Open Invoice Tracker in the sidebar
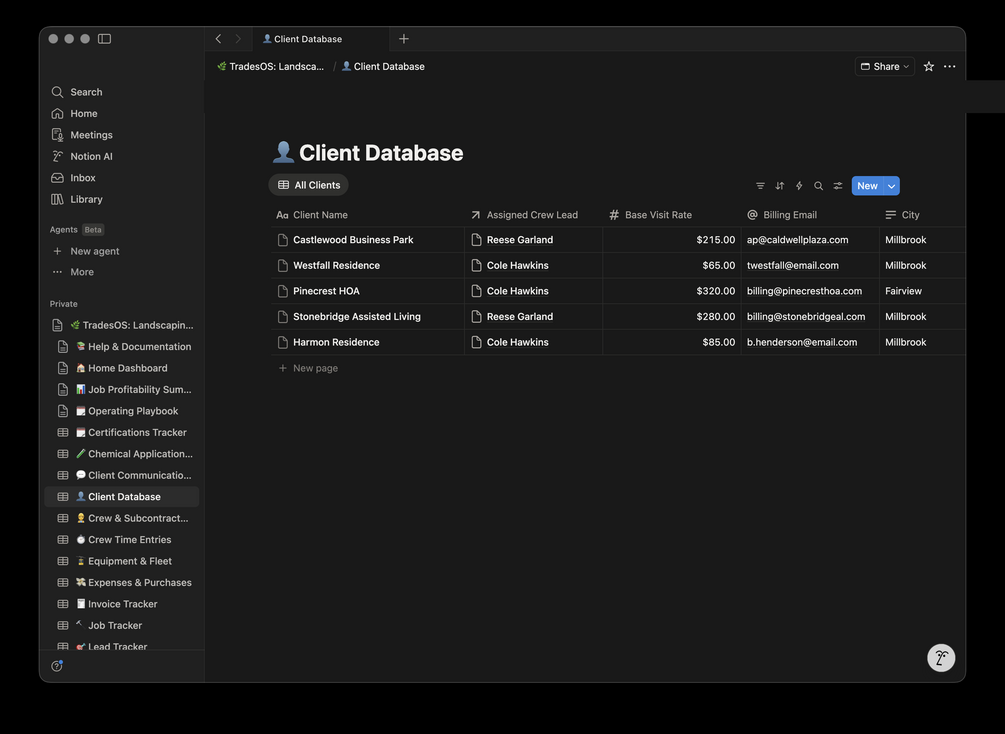 tap(122, 604)
